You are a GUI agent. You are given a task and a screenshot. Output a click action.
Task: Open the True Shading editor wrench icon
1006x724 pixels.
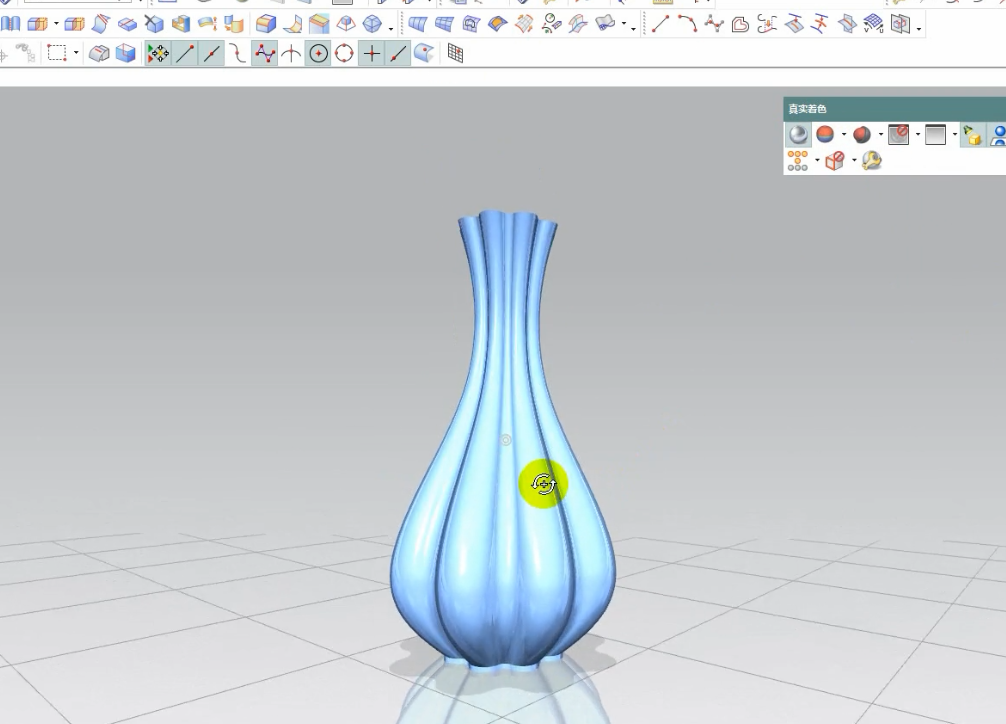tap(871, 160)
